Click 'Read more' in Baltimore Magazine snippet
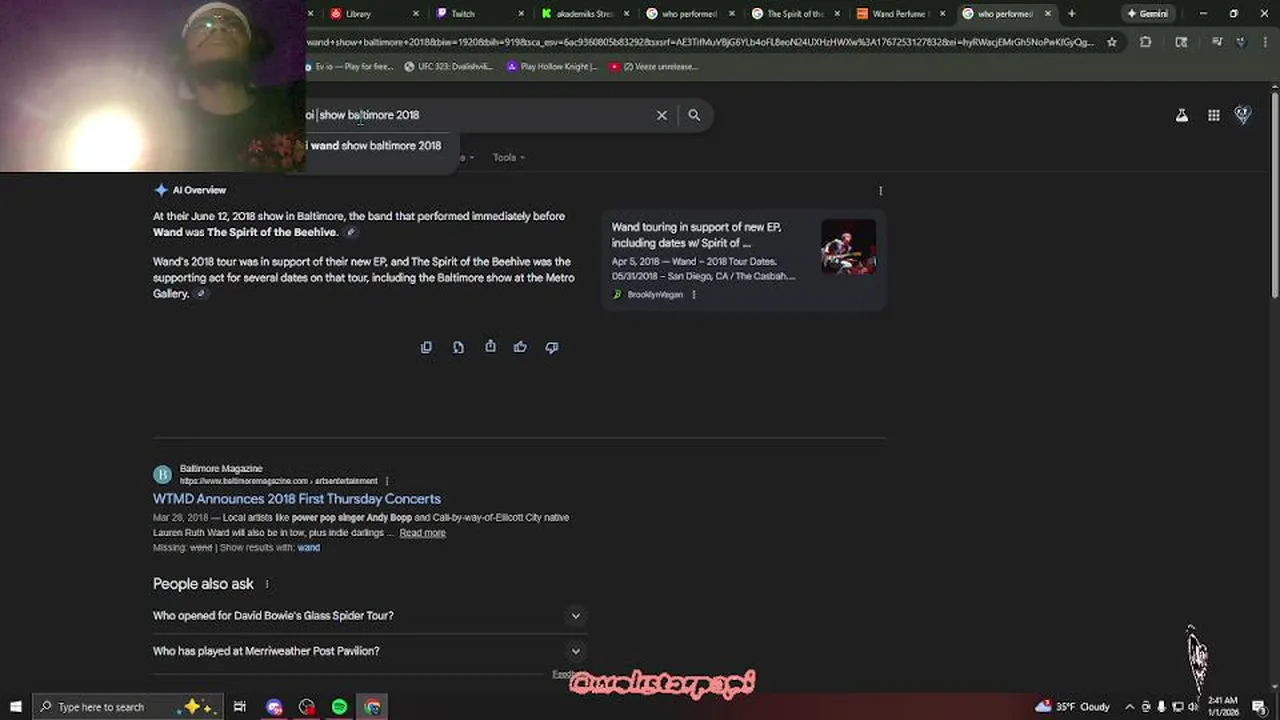1280x720 pixels. (422, 533)
